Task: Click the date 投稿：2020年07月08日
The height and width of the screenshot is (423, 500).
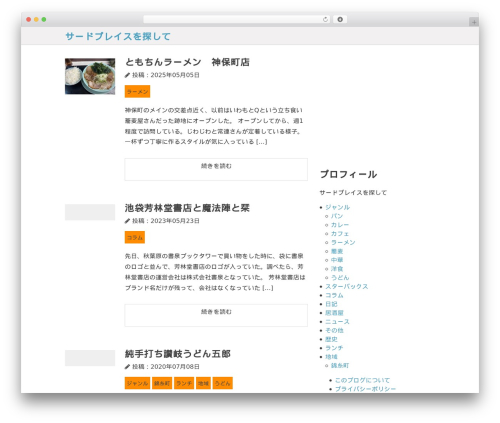Action: (166, 367)
